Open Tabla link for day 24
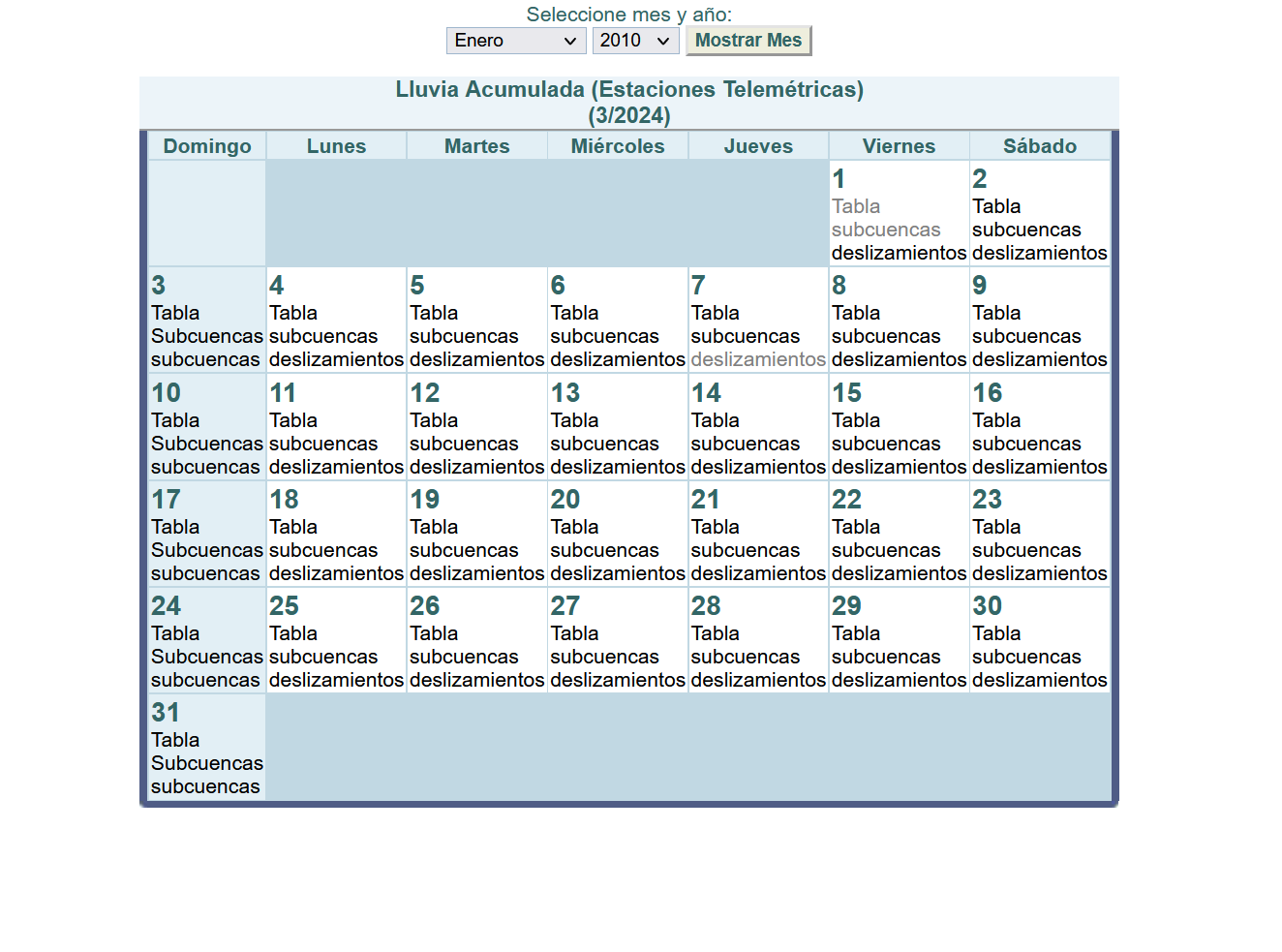This screenshot has height=952, width=1282. click(x=175, y=633)
